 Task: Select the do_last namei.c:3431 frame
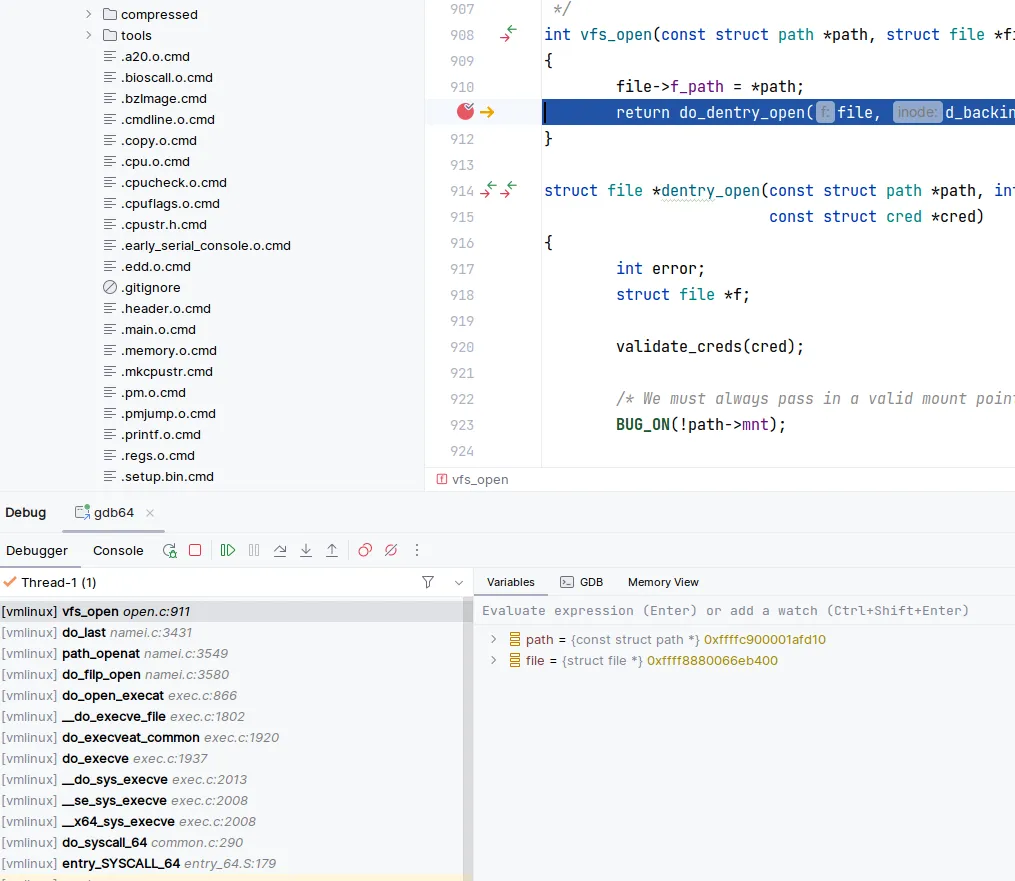coord(231,632)
